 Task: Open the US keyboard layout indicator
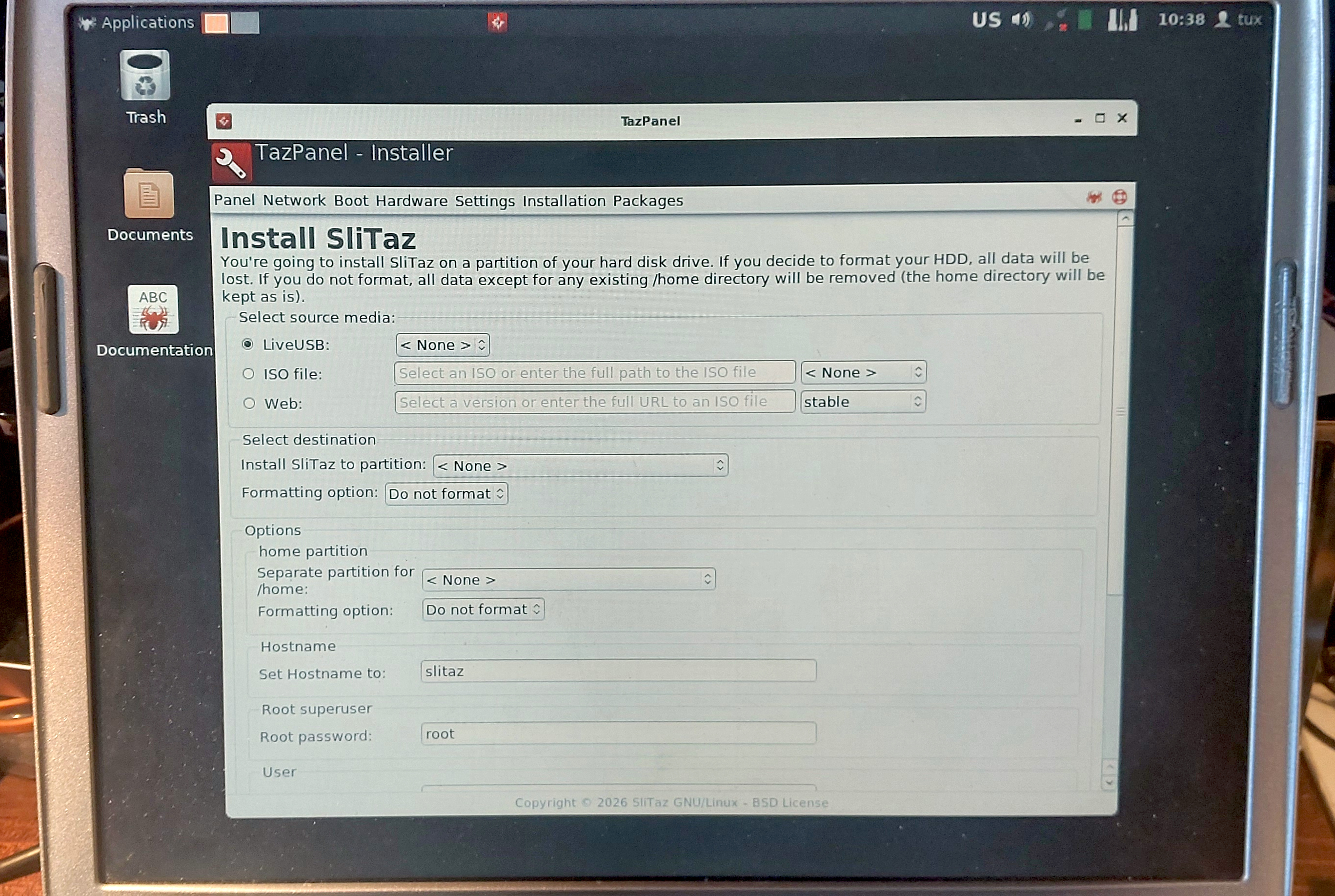(x=987, y=20)
